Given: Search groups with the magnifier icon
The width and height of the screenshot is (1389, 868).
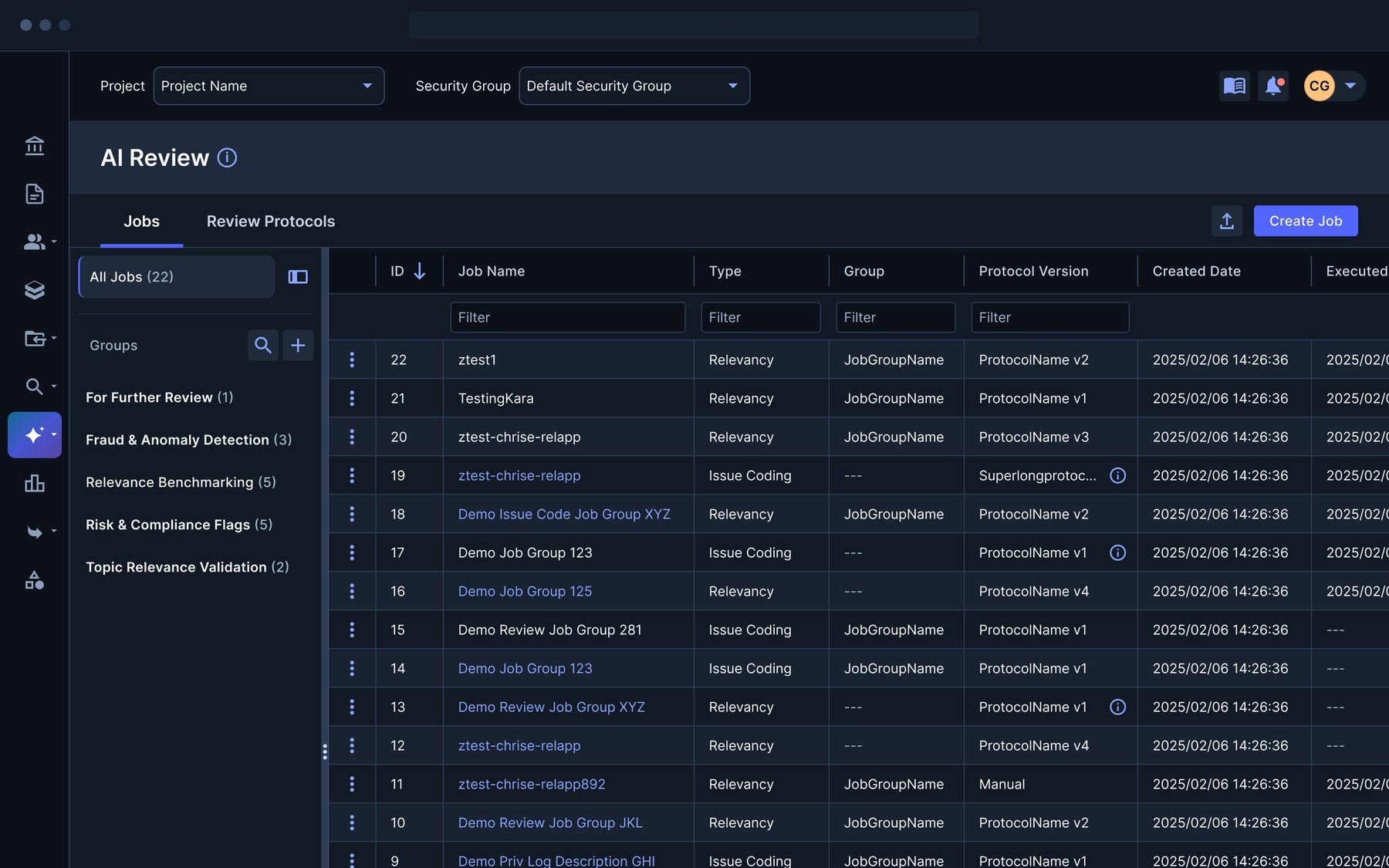Looking at the screenshot, I should [x=263, y=345].
